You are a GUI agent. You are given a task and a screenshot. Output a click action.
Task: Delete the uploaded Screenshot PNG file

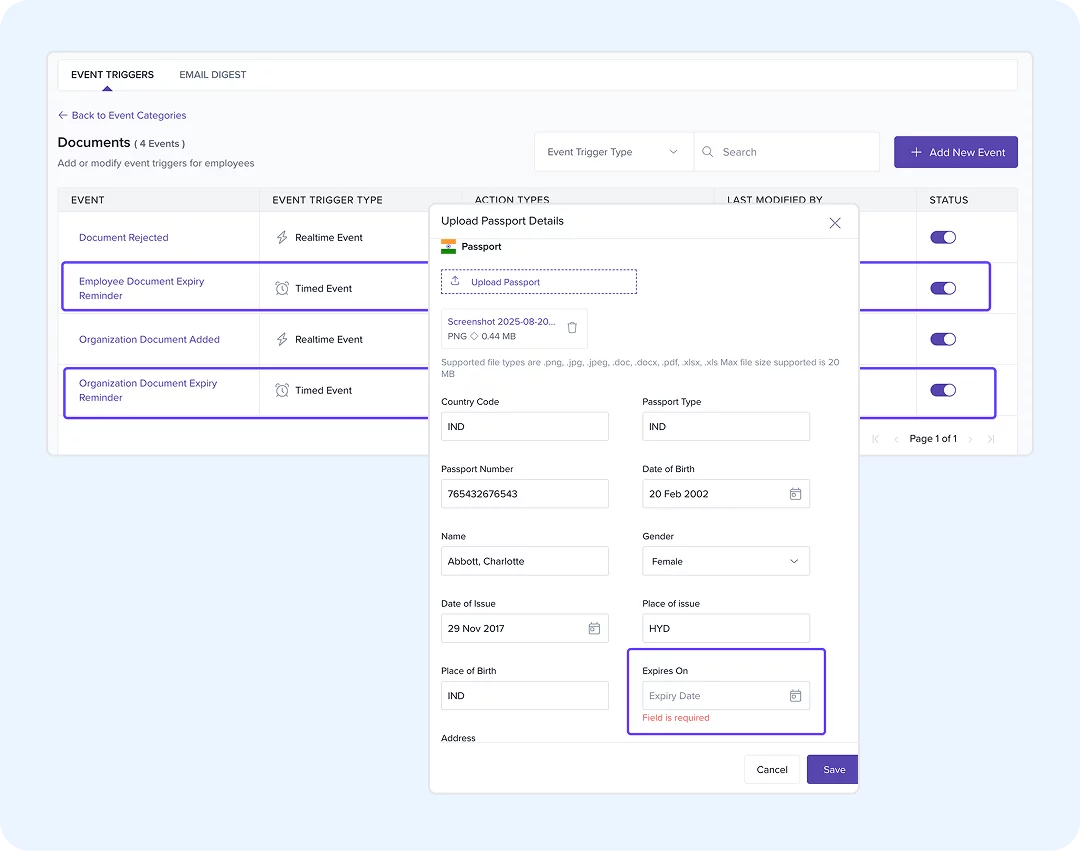(x=572, y=328)
